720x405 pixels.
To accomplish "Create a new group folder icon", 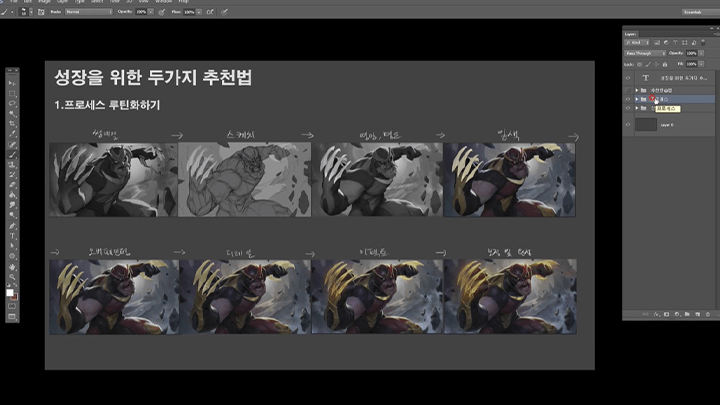I will pyautogui.click(x=687, y=314).
